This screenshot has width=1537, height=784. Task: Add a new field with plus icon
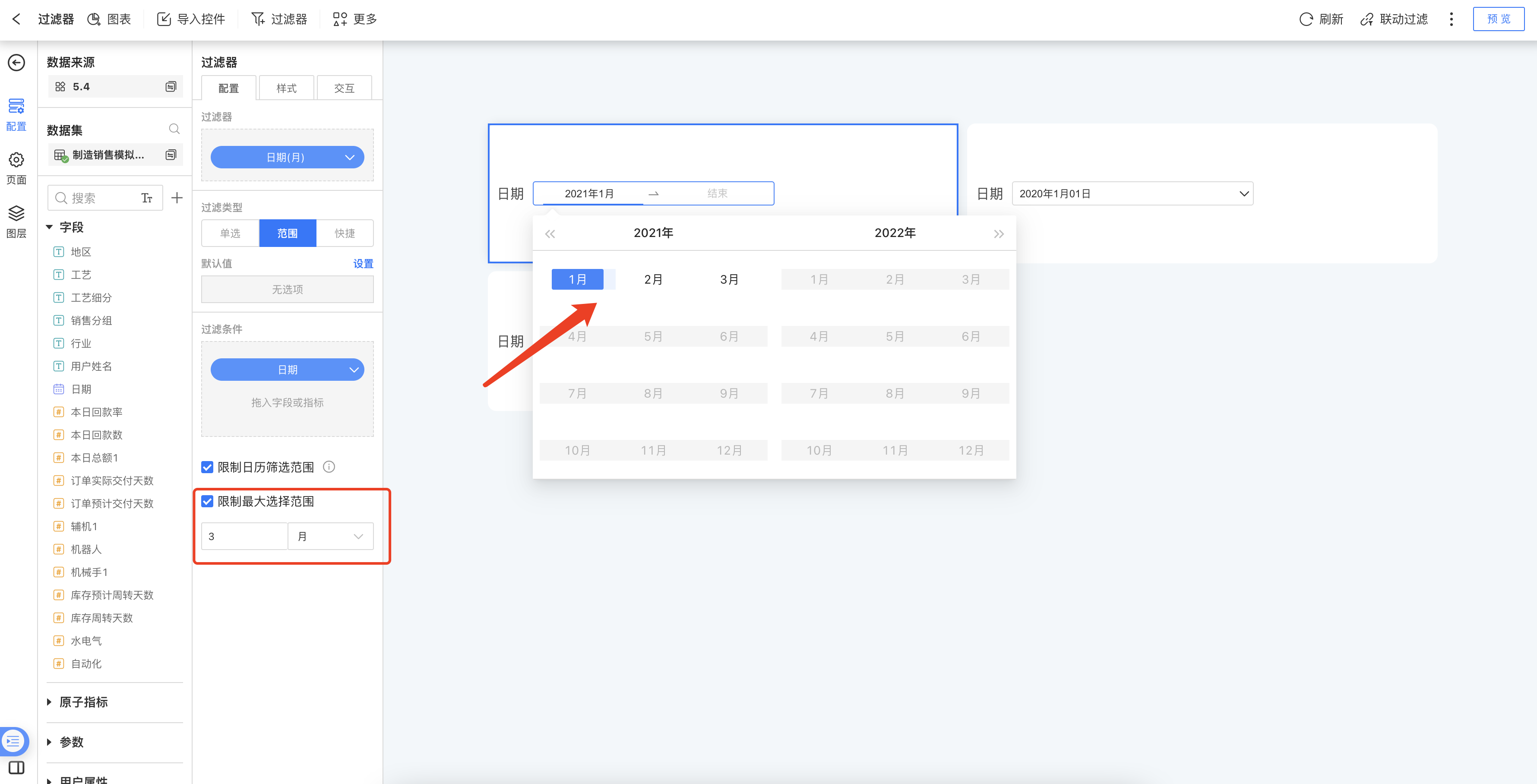pos(177,198)
